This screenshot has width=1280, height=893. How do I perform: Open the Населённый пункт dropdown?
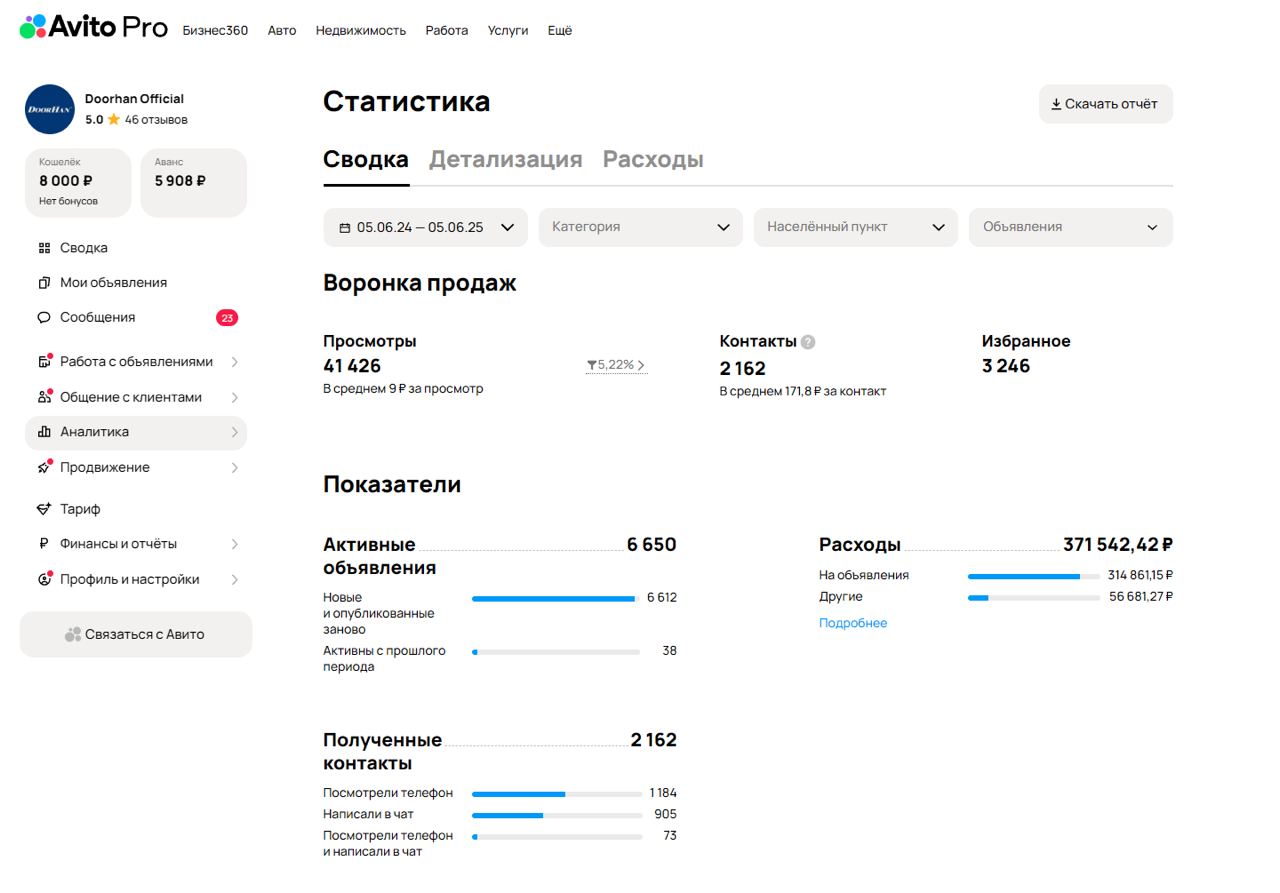click(855, 227)
